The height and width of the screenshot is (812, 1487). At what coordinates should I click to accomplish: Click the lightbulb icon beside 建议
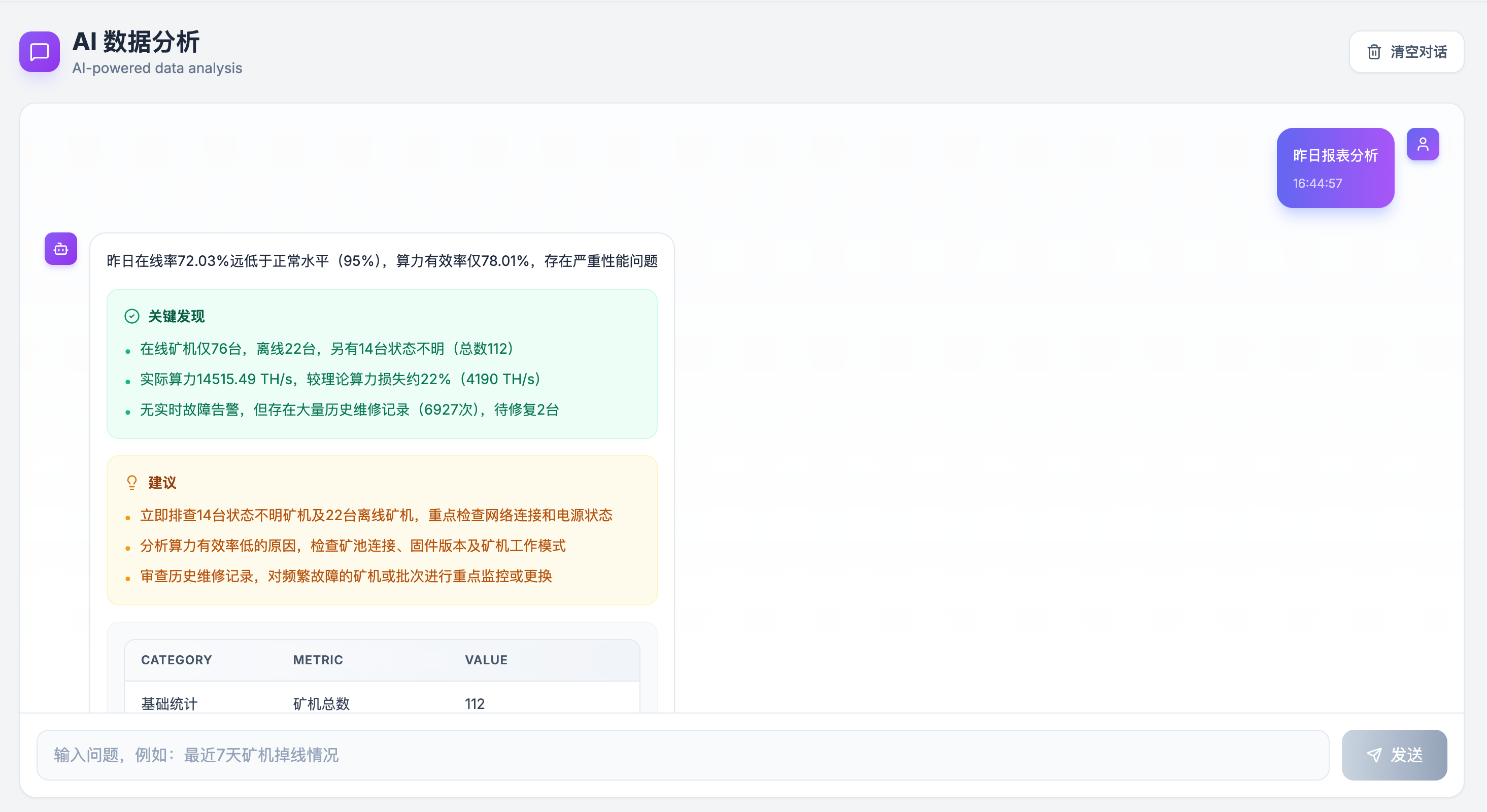click(131, 483)
